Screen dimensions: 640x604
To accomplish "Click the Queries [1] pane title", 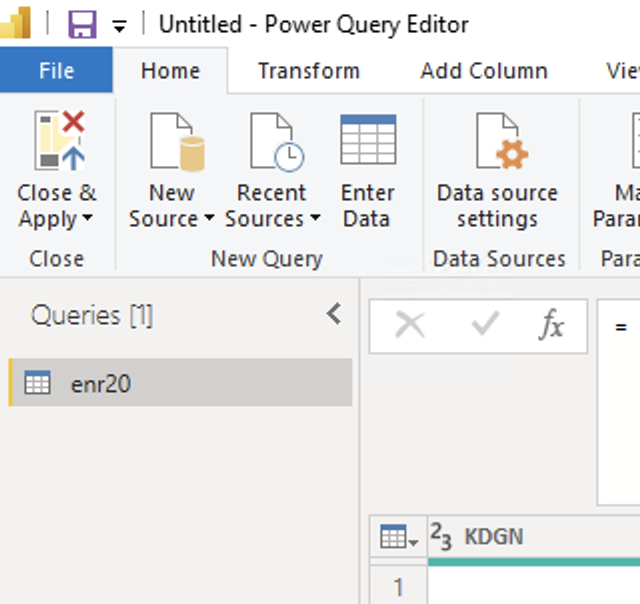I will [92, 315].
